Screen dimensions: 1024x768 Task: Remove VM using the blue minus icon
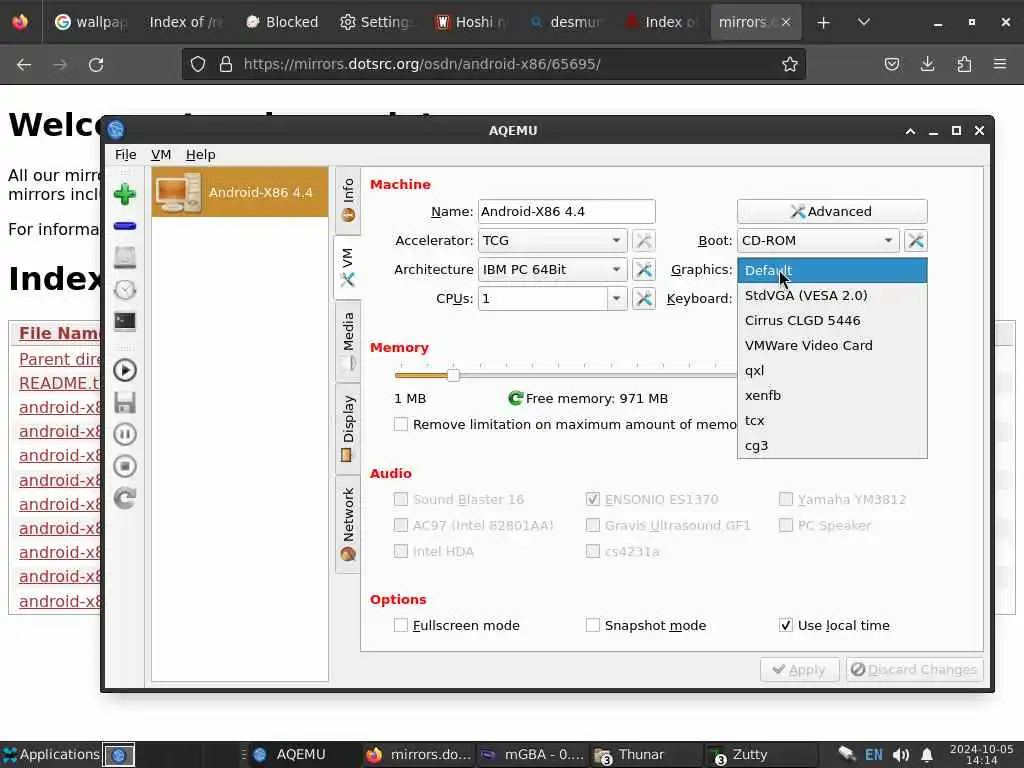(125, 226)
